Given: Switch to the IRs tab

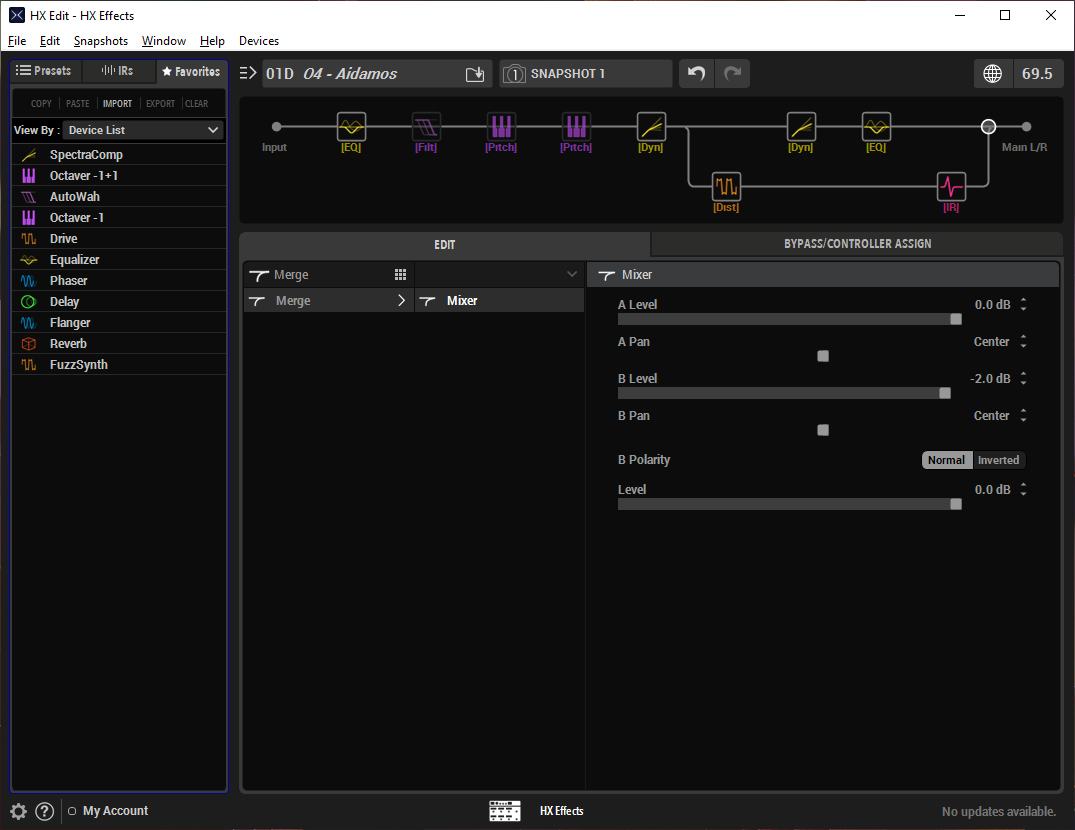Looking at the screenshot, I should [x=118, y=71].
